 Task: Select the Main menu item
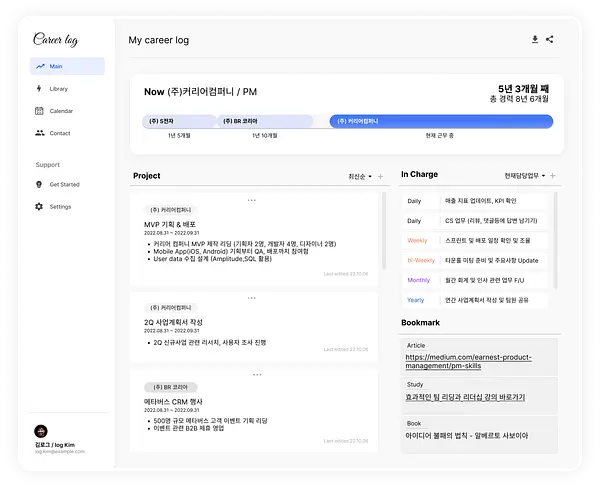(67, 66)
